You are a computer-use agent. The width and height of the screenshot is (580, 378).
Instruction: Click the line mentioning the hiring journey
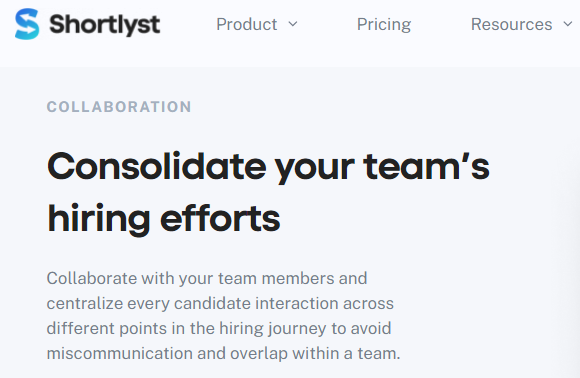tap(219, 328)
